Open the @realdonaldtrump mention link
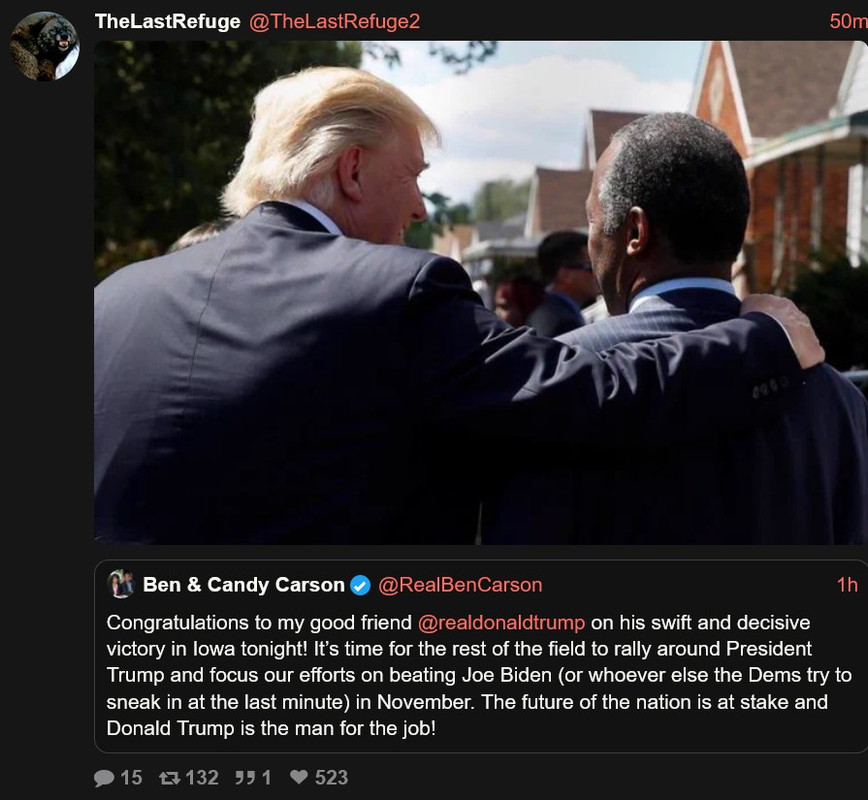The height and width of the screenshot is (800, 868). (x=502, y=622)
